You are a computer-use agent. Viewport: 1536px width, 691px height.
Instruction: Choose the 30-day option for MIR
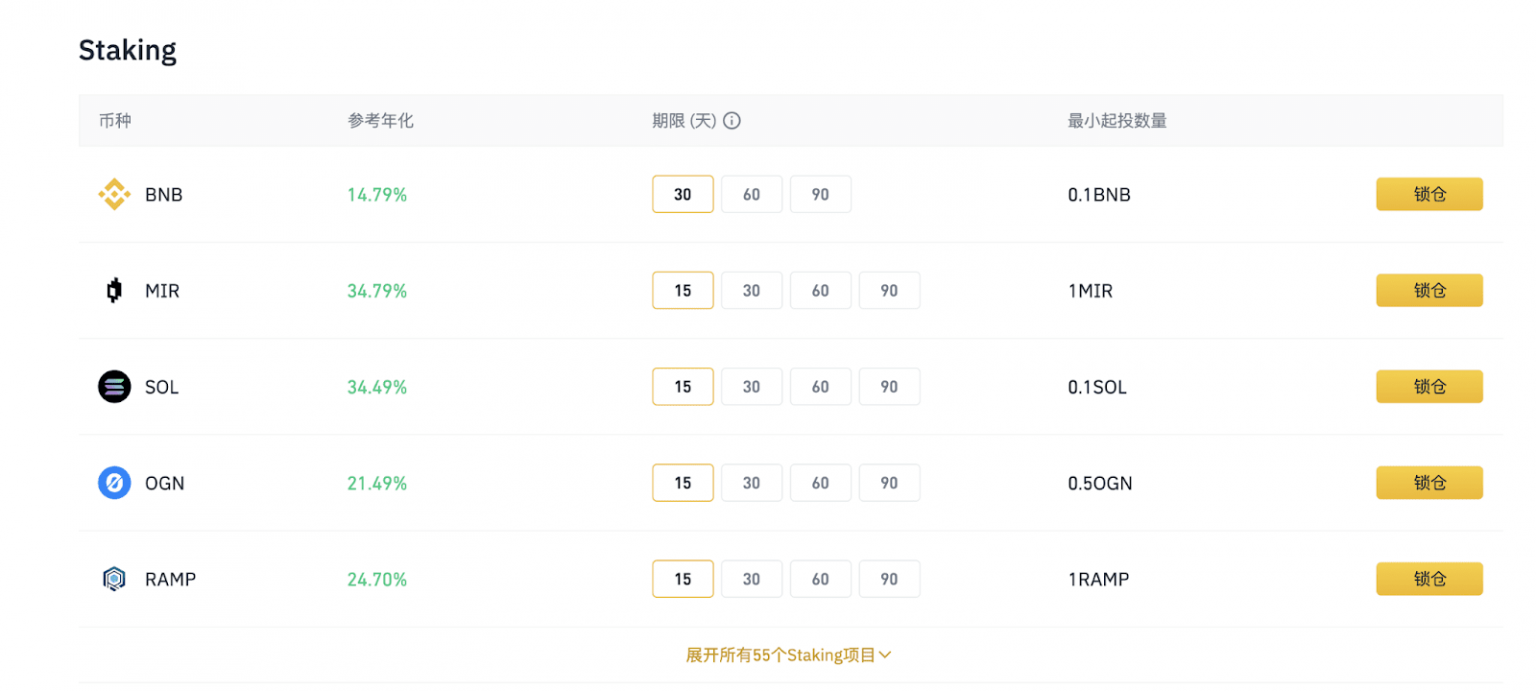[x=752, y=291]
